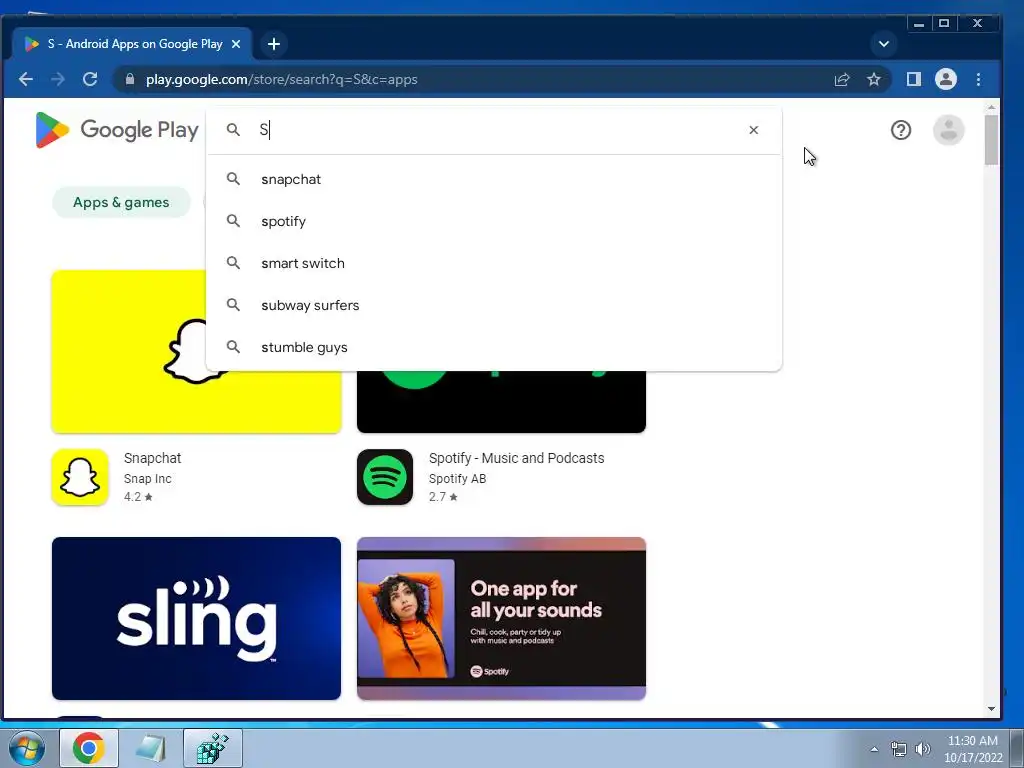Close the Google Play browser tab
1024x768 pixels.
(236, 44)
